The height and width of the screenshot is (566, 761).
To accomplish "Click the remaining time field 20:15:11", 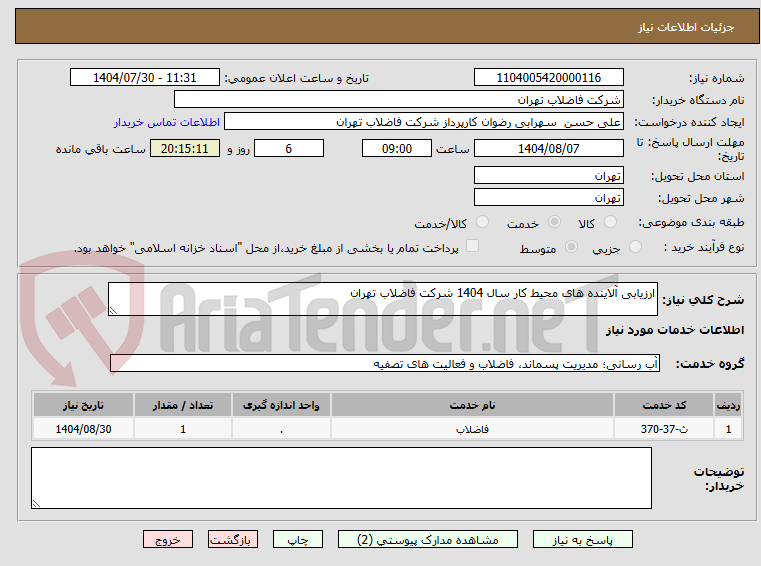I will pyautogui.click(x=185, y=148).
